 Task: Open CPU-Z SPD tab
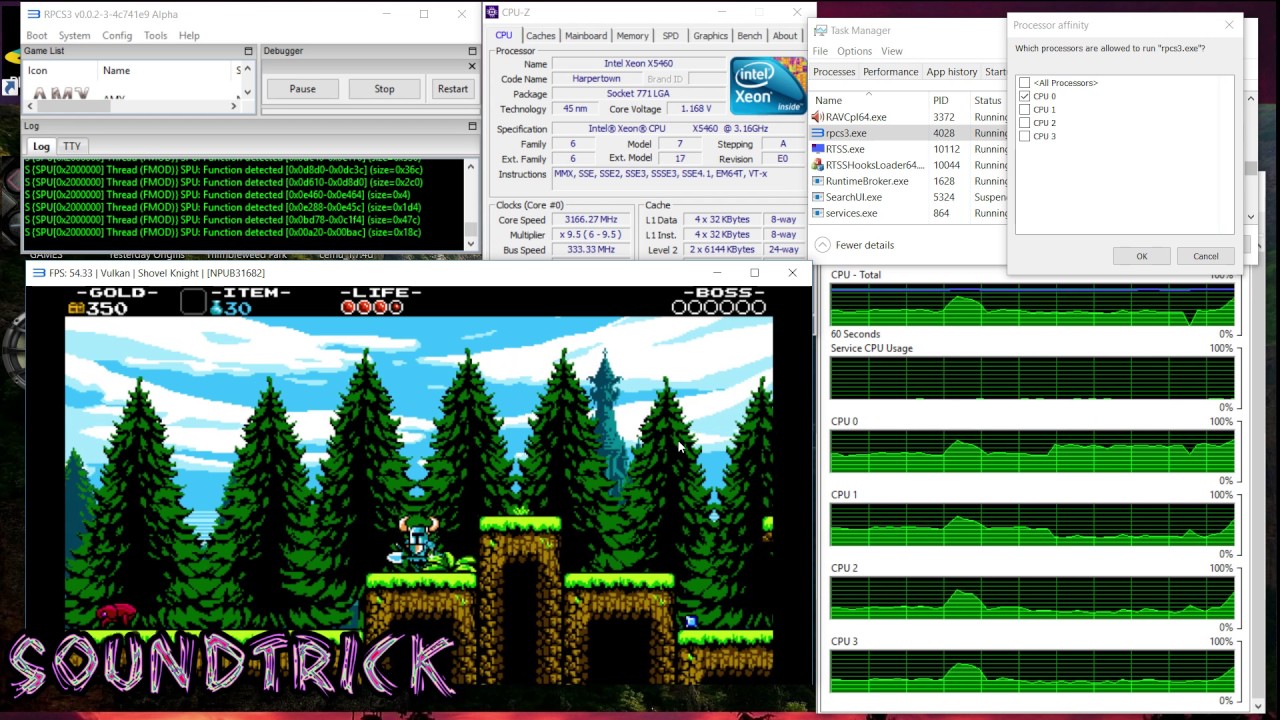[670, 36]
